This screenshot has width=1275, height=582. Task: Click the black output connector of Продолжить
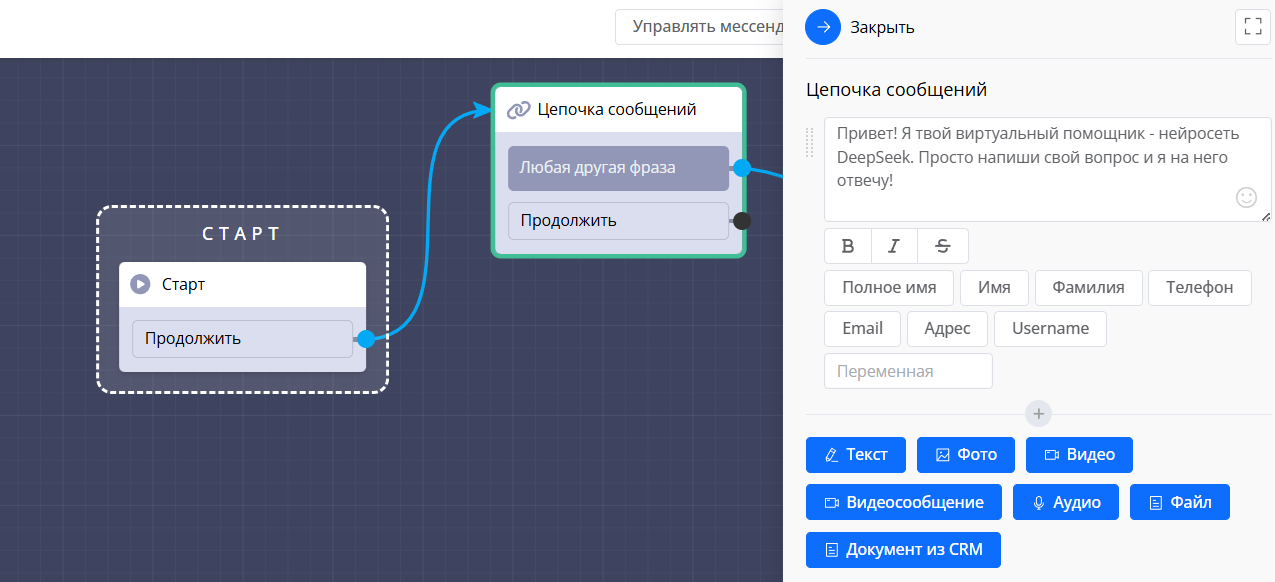pyautogui.click(x=742, y=221)
